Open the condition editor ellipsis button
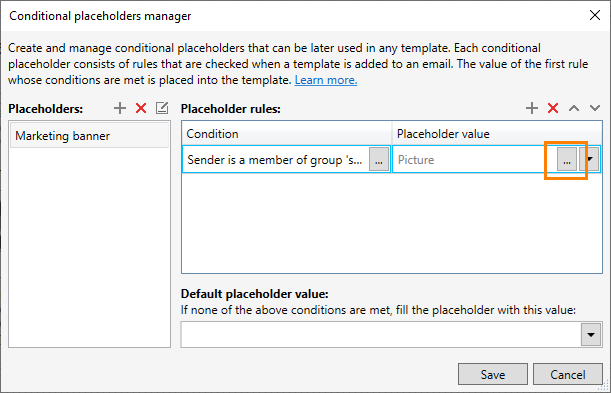The height and width of the screenshot is (393, 611). 379,159
